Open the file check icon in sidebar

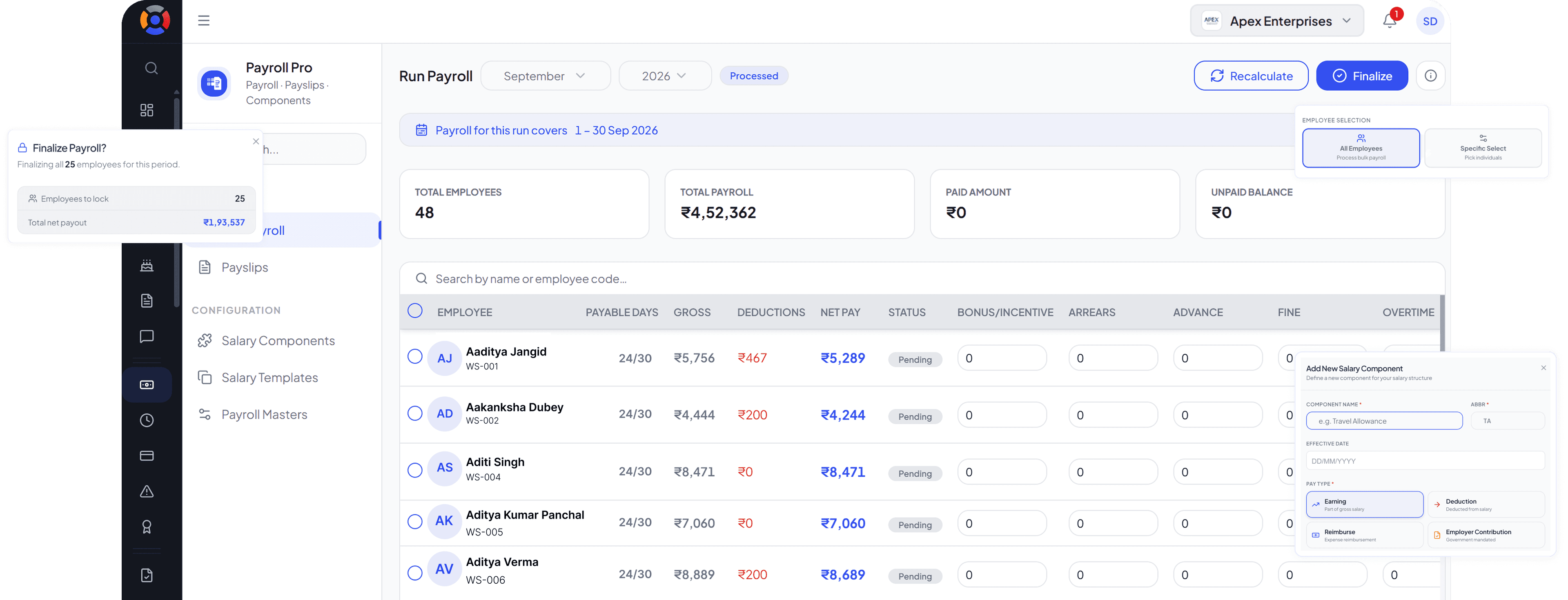147,575
